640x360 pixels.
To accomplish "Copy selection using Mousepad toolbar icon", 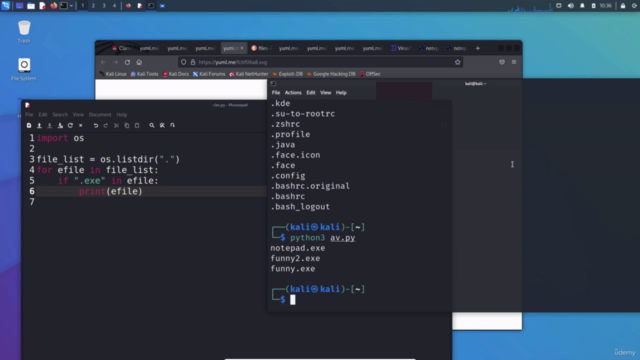I will [127, 125].
